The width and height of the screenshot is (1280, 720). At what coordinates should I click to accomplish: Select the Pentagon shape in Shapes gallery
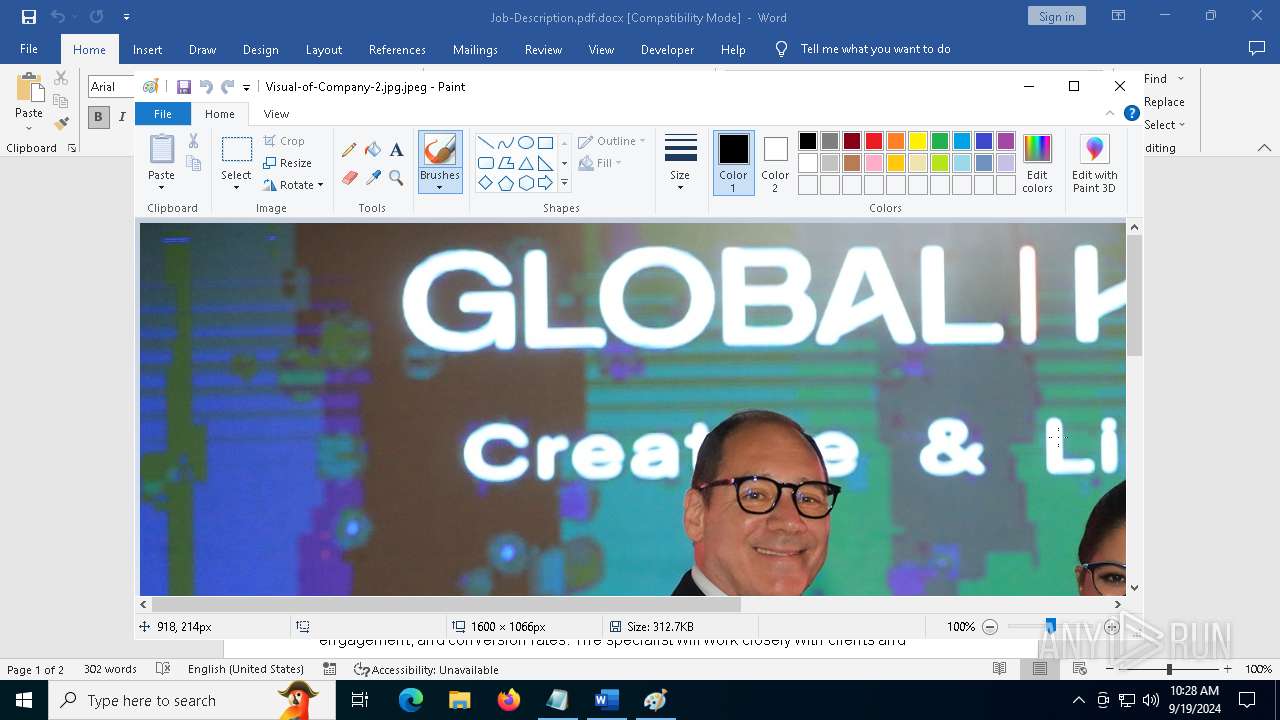505,183
